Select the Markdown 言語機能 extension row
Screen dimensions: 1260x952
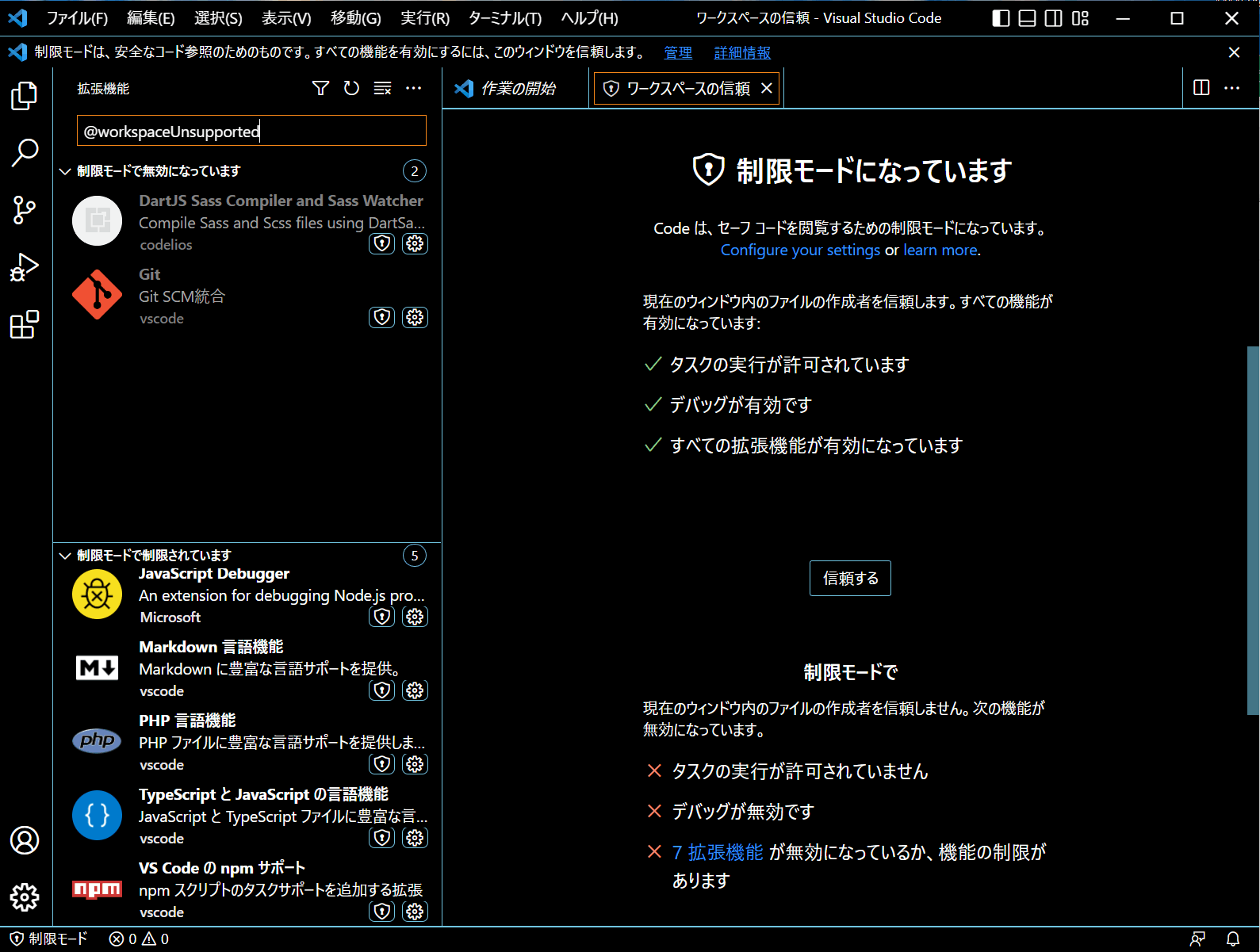[247, 668]
